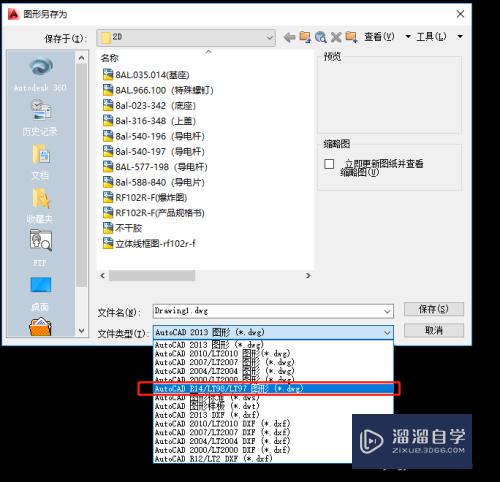Open the Desktop (桌面) sidebar shortcut
The image size is (500, 482).
[x=40, y=293]
